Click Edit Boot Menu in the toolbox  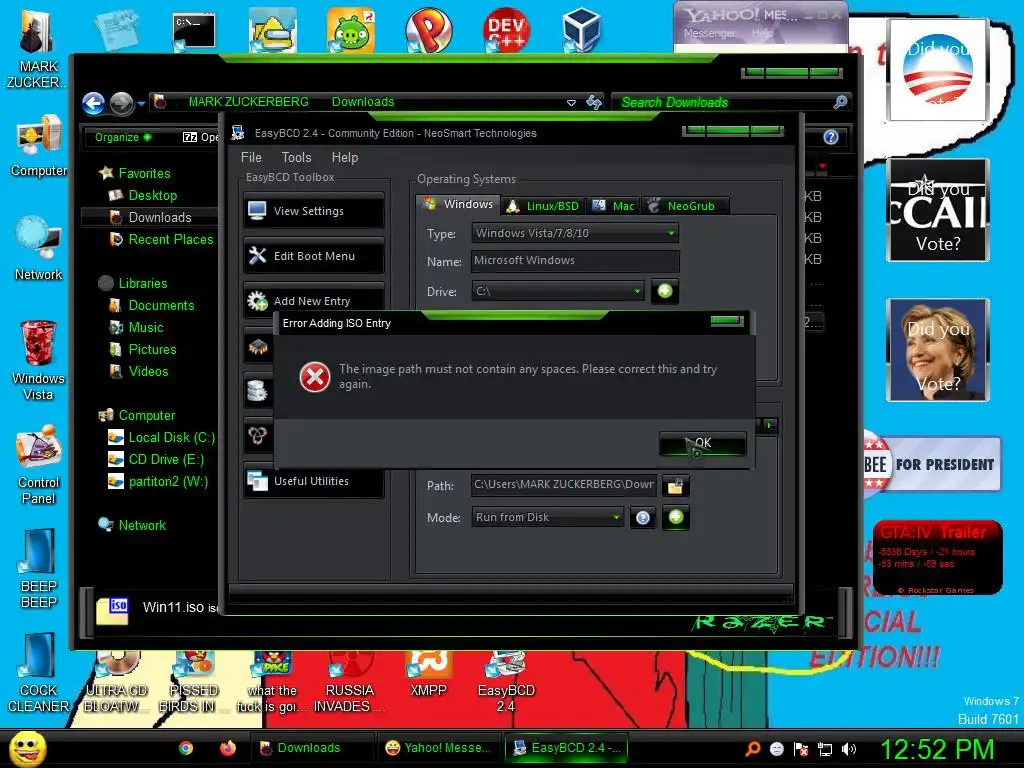(314, 256)
